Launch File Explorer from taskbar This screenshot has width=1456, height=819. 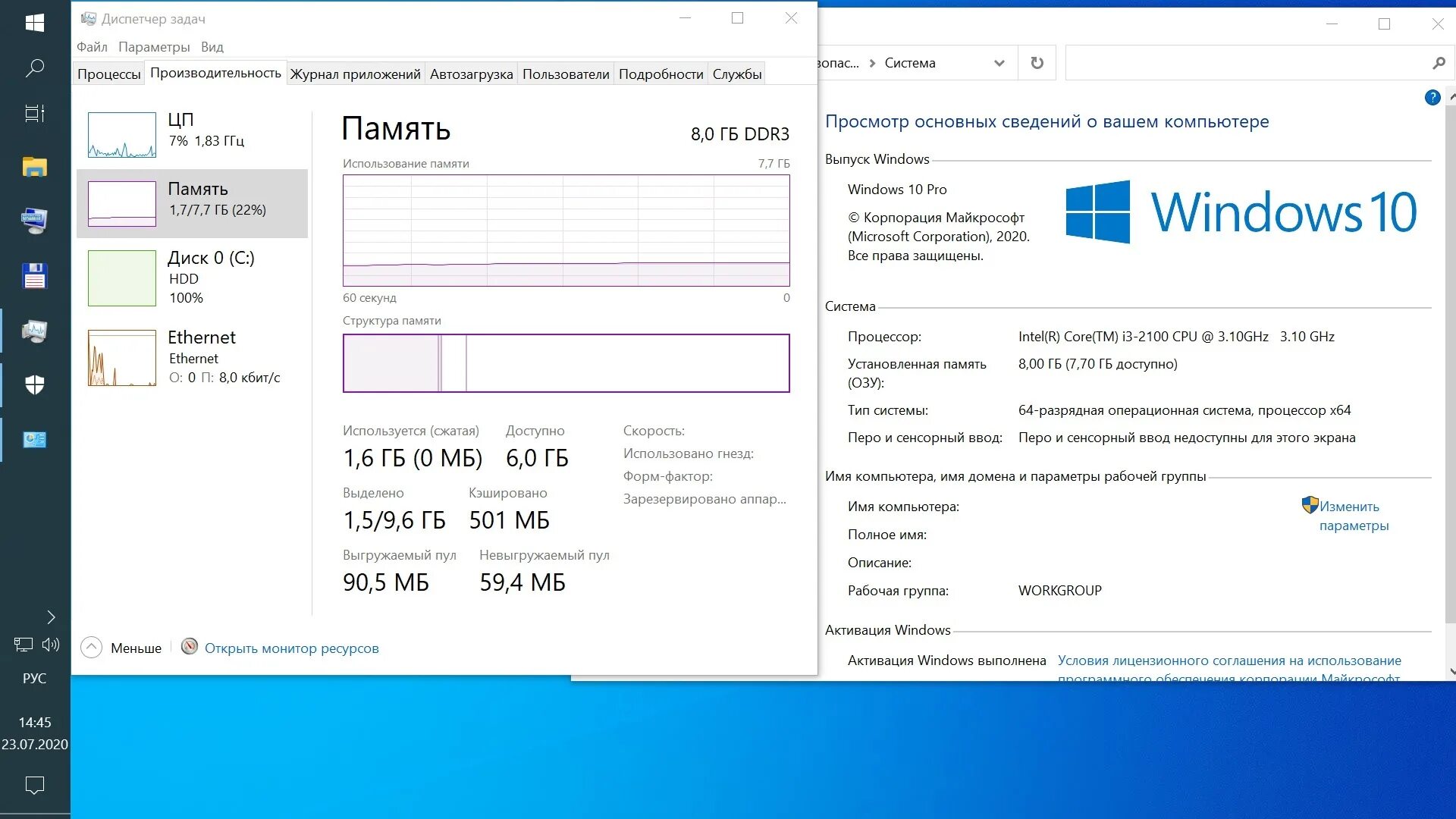coord(35,167)
